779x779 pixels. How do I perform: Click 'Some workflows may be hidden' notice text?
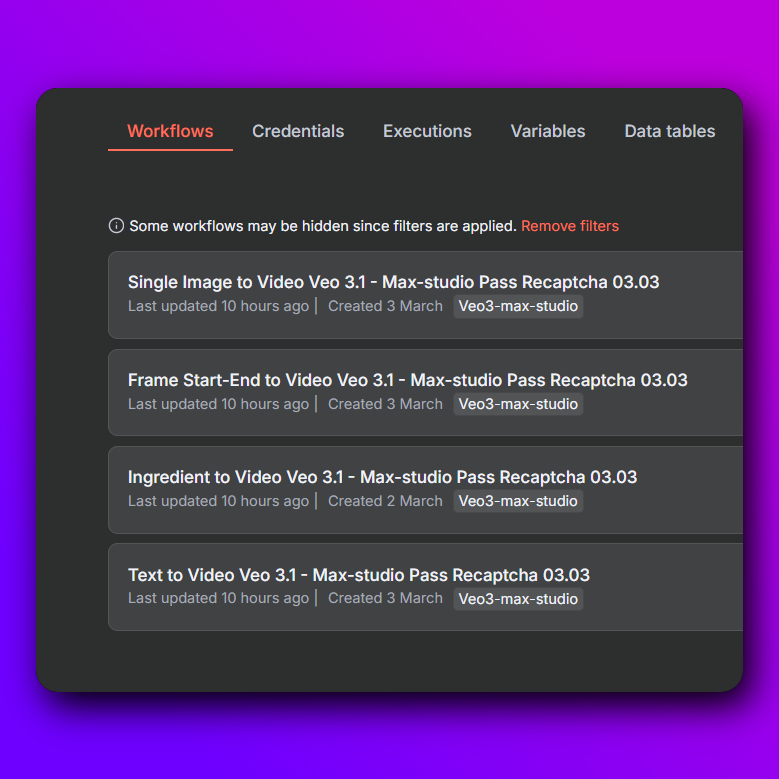(x=323, y=226)
